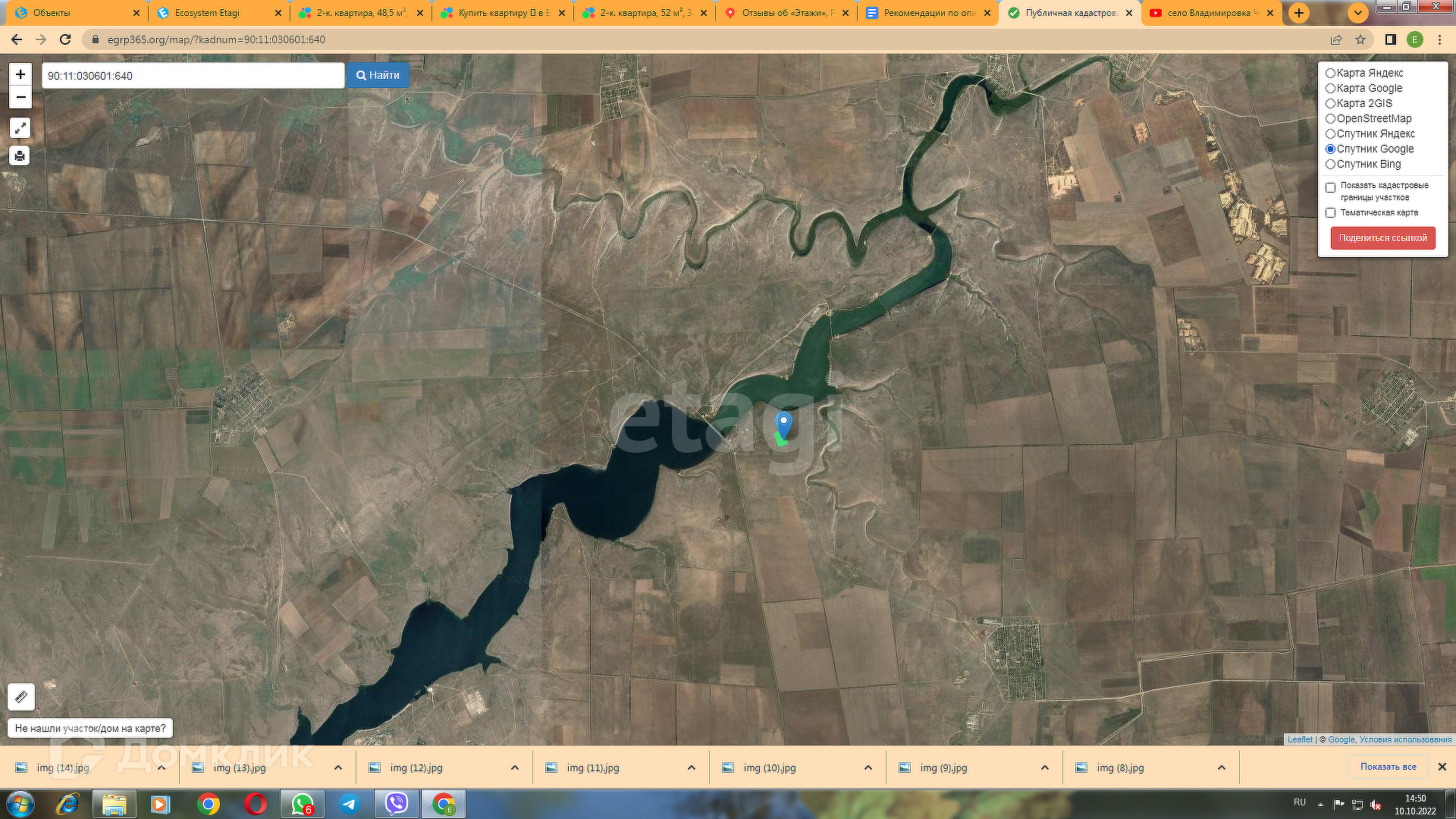Click the Поделиться ссылкой button

pyautogui.click(x=1382, y=238)
